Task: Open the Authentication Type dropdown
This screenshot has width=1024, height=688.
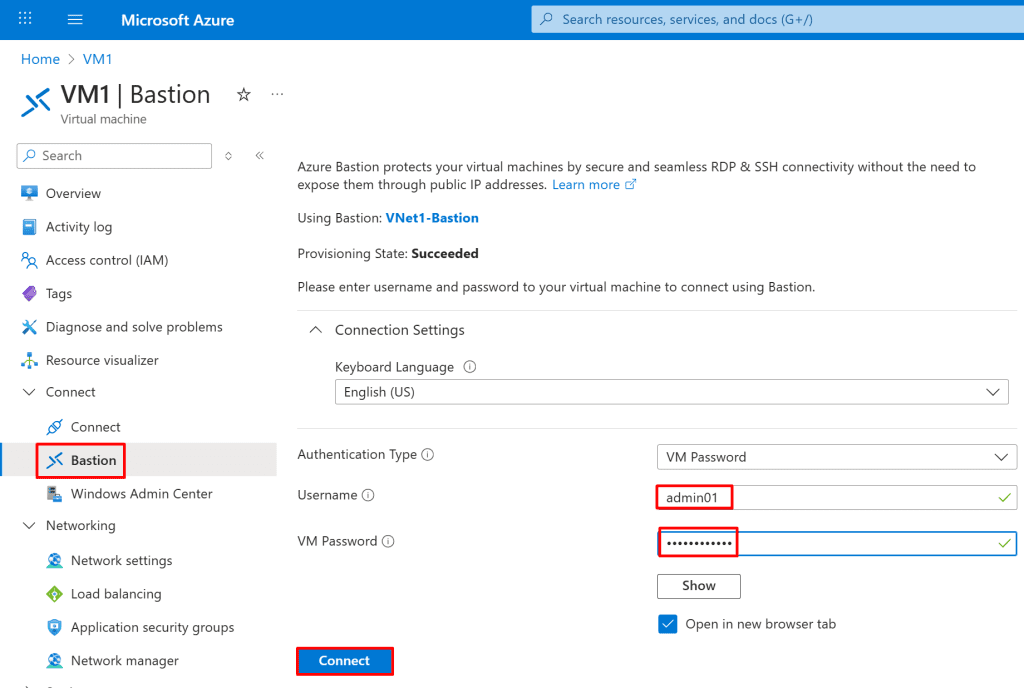Action: [x=836, y=457]
